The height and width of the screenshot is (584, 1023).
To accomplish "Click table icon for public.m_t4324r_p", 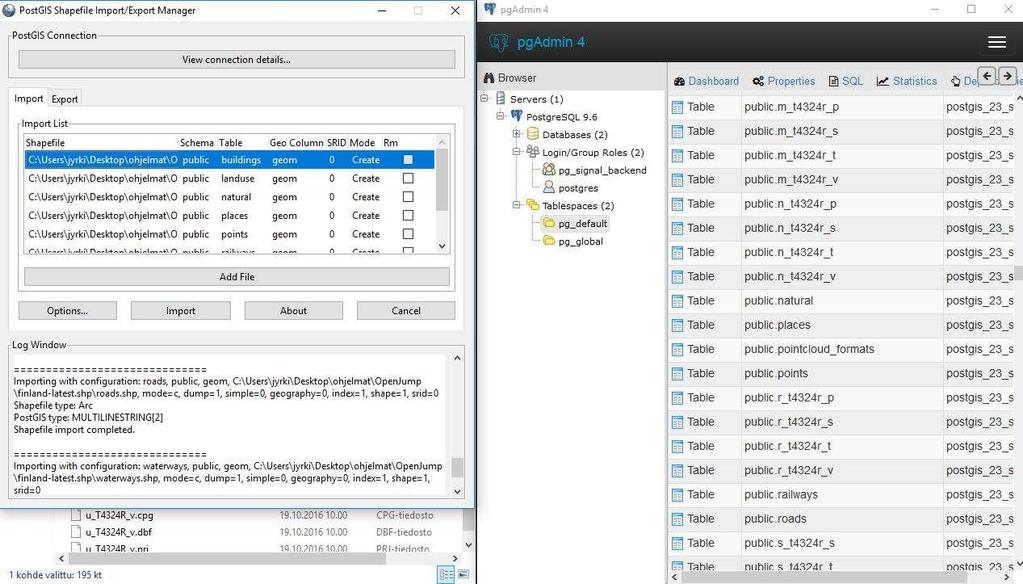I will point(677,107).
